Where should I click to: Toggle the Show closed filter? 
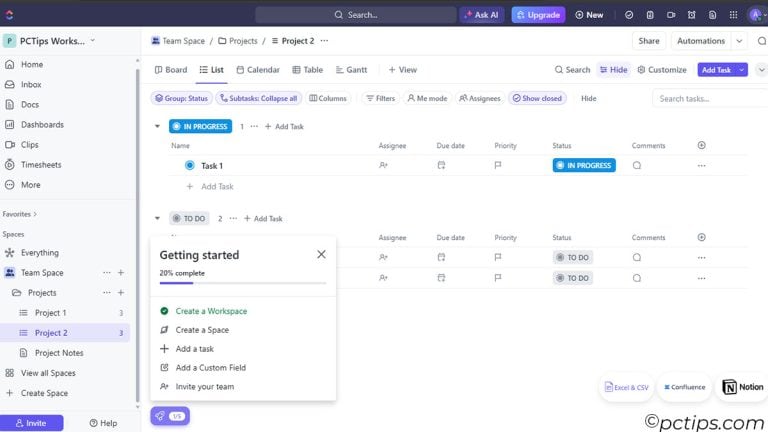click(536, 98)
